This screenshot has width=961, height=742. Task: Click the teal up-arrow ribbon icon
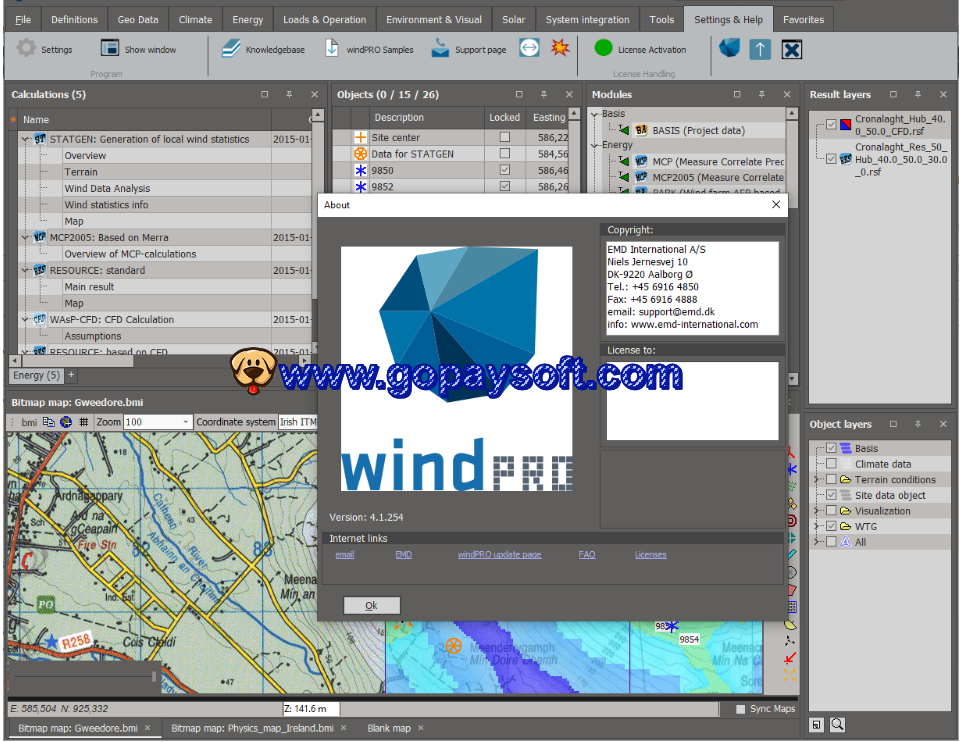(760, 49)
